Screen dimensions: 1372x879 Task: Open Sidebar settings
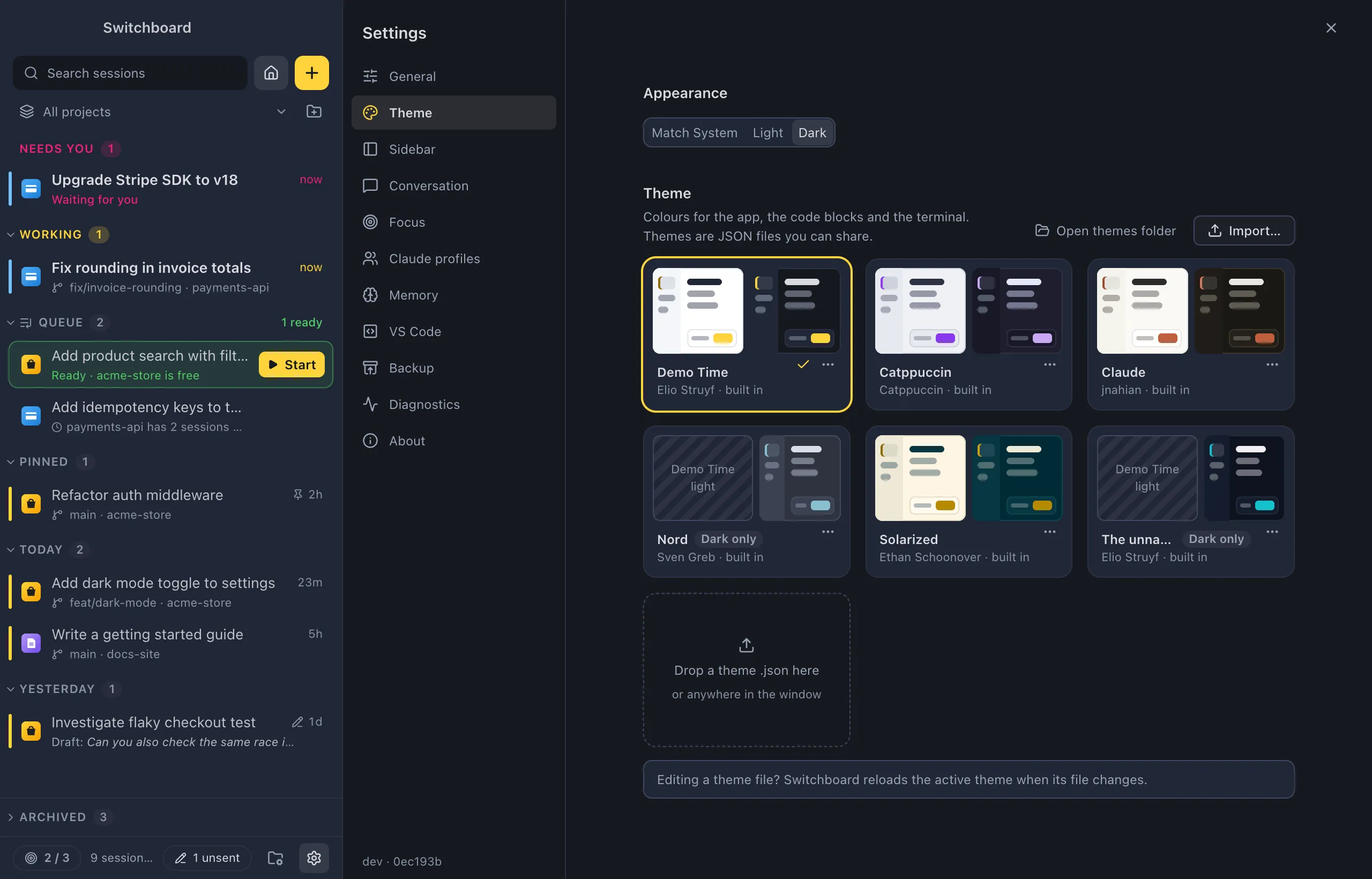[x=454, y=150]
